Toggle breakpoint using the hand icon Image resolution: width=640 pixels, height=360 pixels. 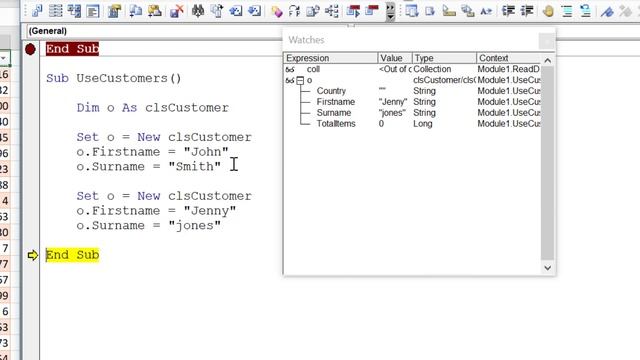pos(549,11)
